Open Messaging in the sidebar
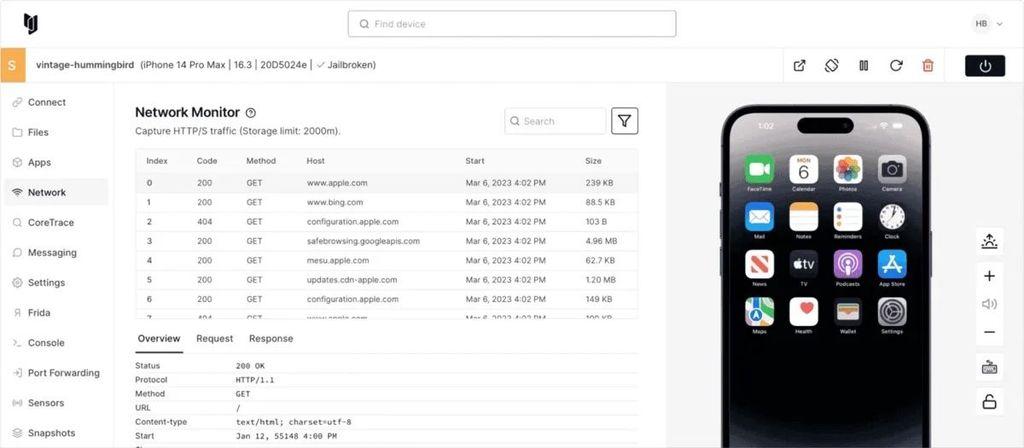This screenshot has width=1024, height=448. point(56,253)
